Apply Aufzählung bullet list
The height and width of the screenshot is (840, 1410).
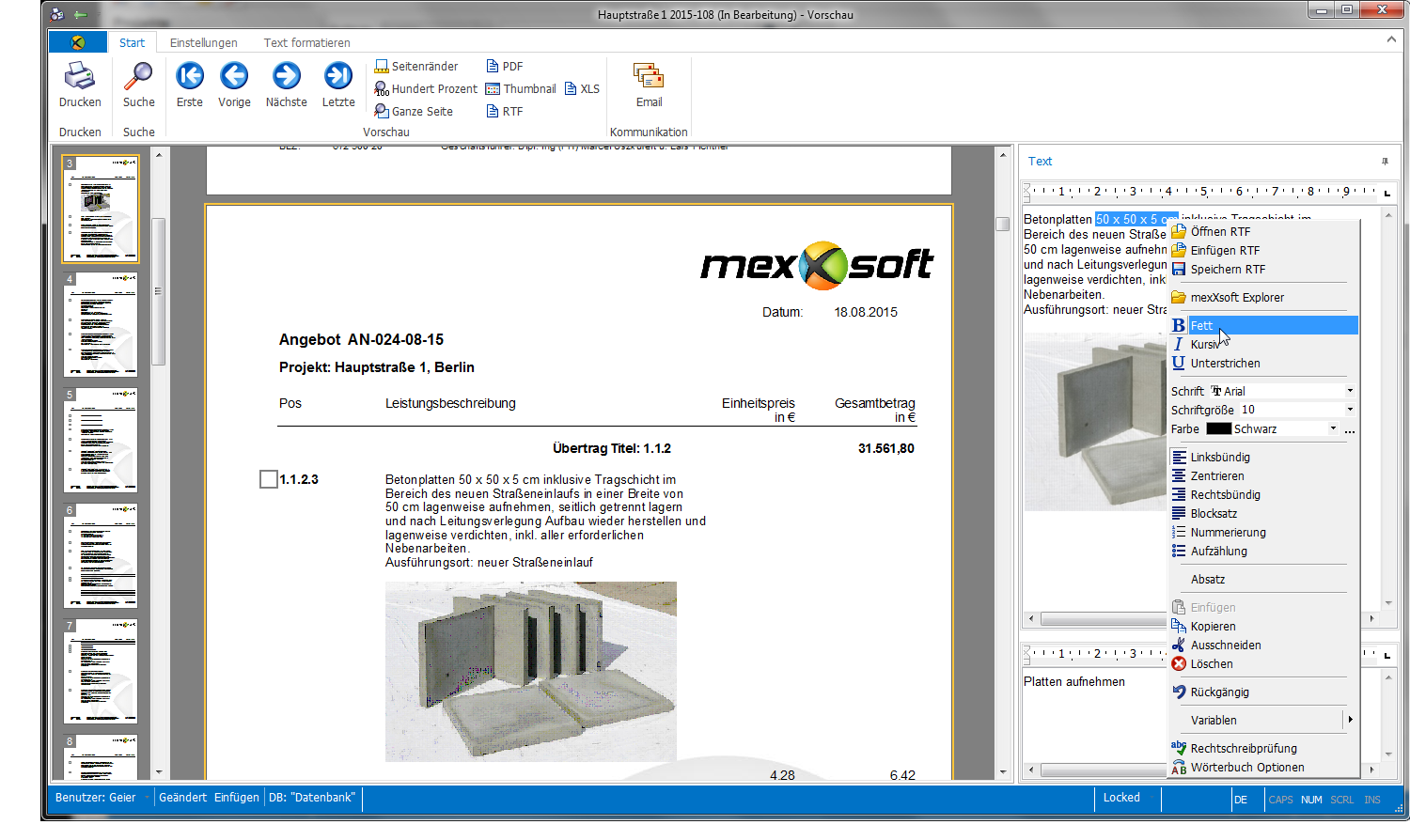click(1263, 552)
